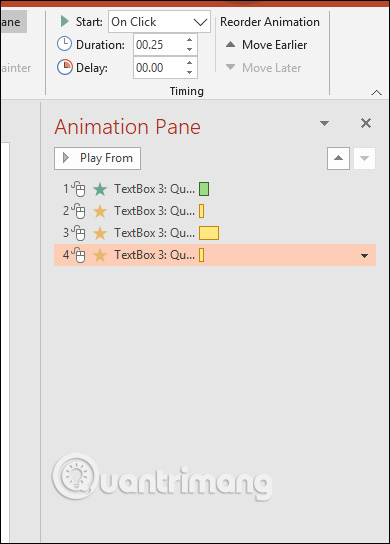Click the mouse-click trigger icon of animation 3
The width and height of the screenshot is (390, 544).
79,233
